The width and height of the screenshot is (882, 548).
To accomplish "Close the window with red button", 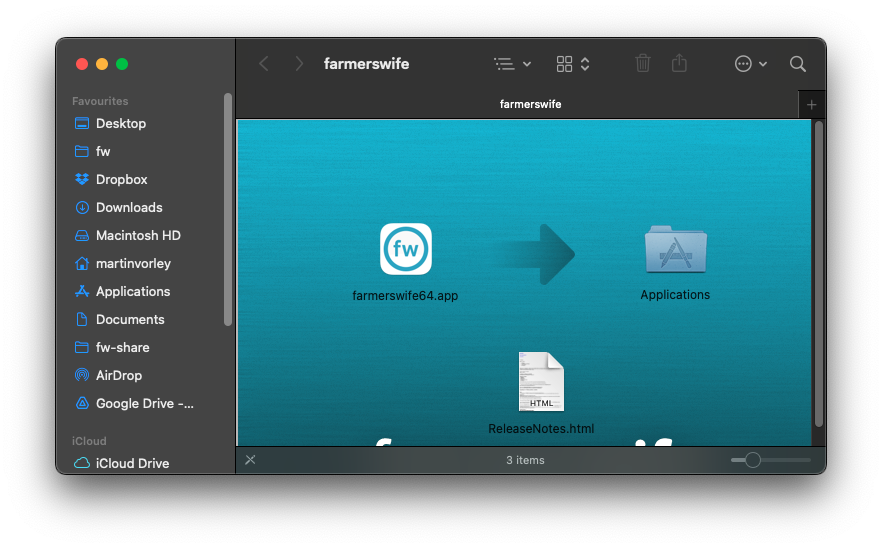I will (82, 64).
